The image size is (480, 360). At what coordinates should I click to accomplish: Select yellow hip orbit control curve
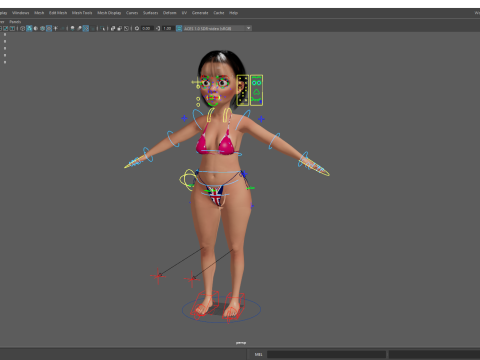tap(188, 180)
